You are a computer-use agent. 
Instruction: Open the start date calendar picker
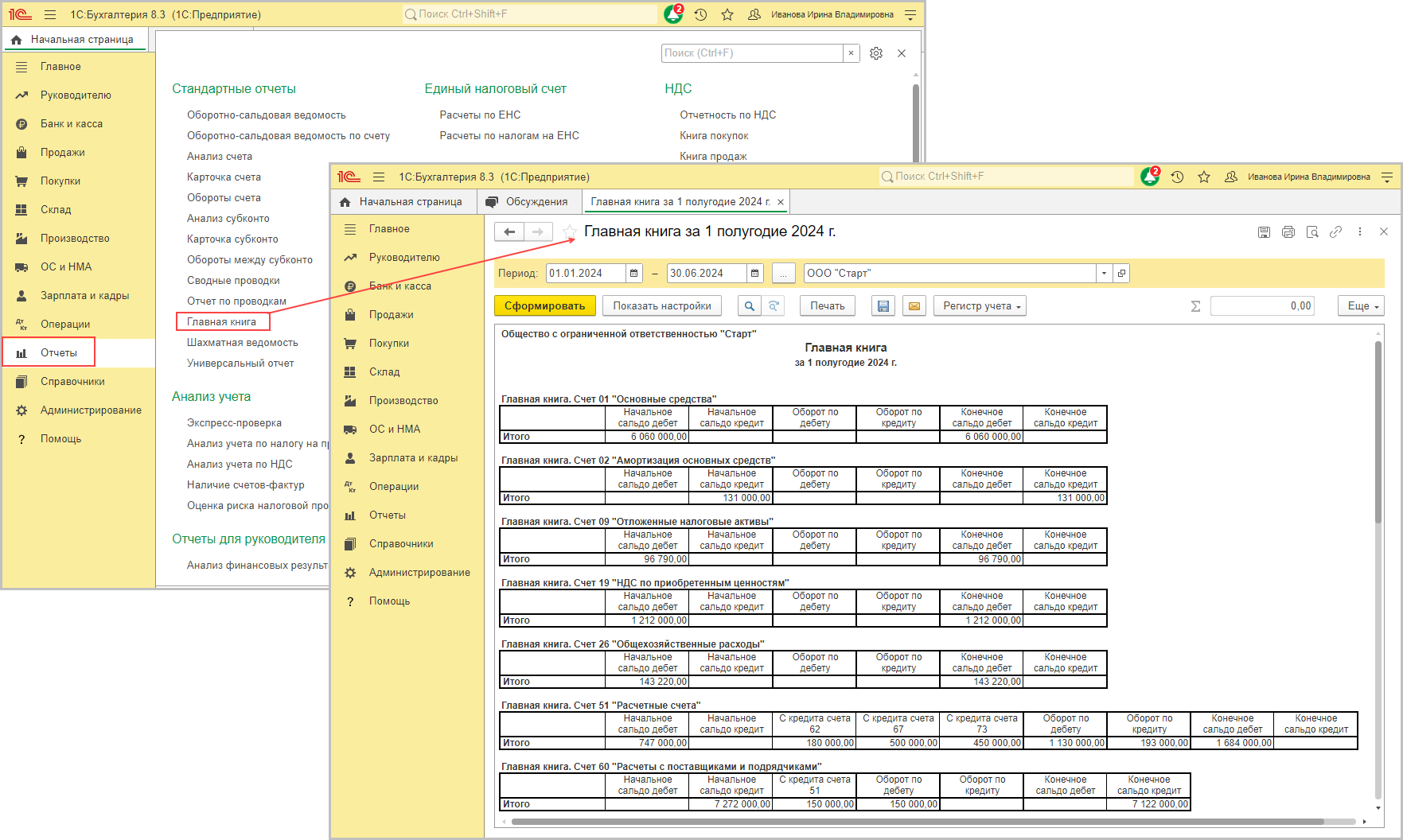pos(634,274)
